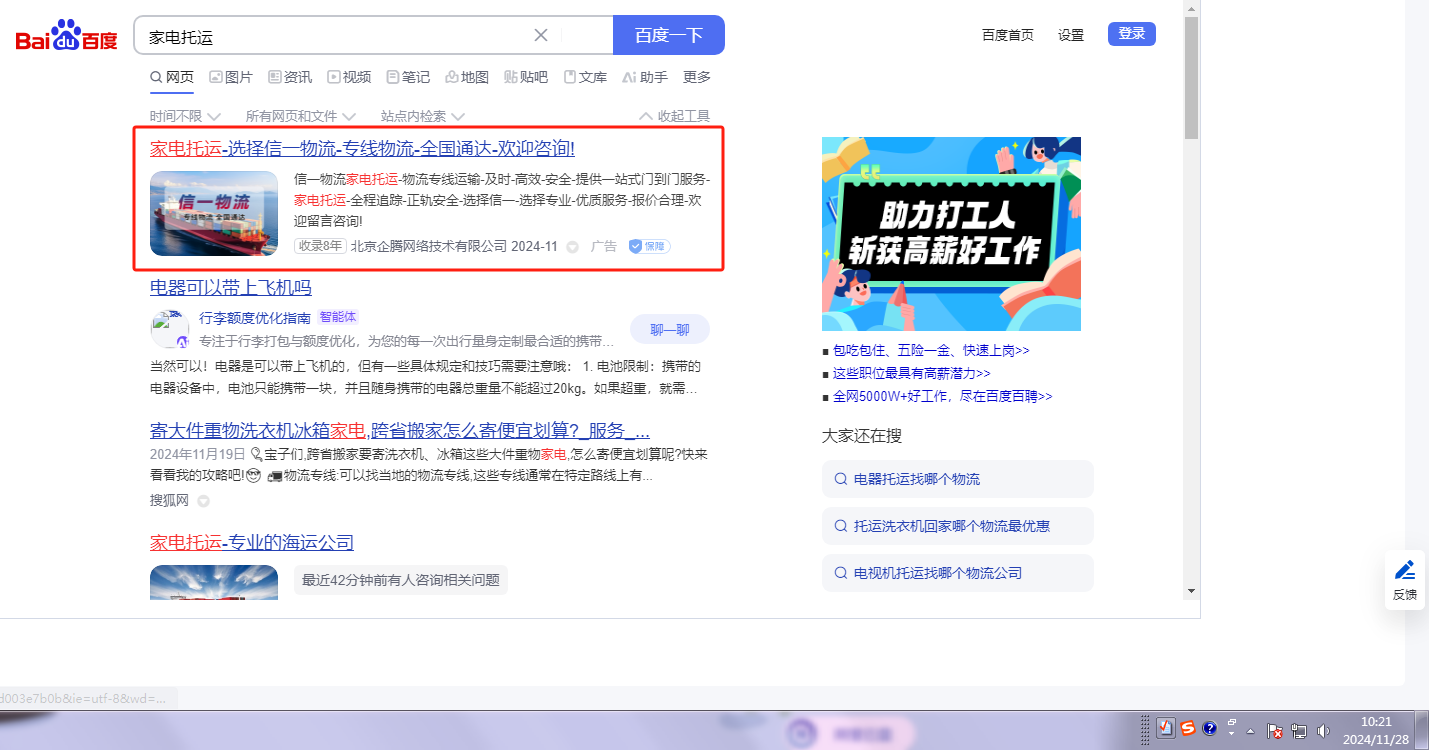Viewport: 1429px width, 750px height.
Task: Click the page vertical scrollbar thumb
Action: click(1191, 78)
